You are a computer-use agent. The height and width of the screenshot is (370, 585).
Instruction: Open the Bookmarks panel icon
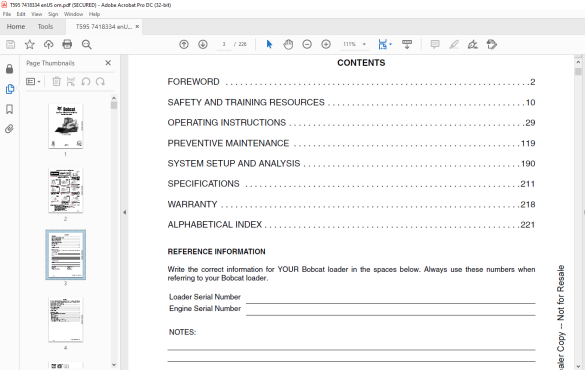pos(10,109)
